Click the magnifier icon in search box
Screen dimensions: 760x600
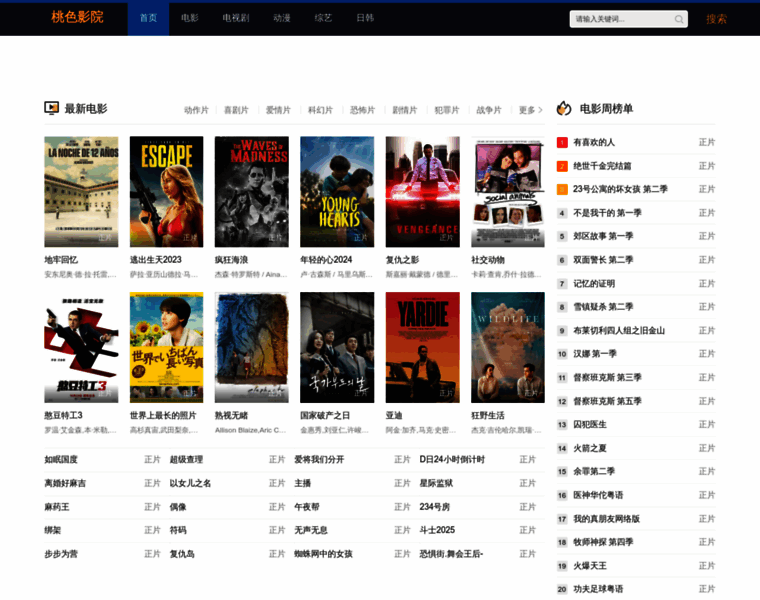(679, 19)
